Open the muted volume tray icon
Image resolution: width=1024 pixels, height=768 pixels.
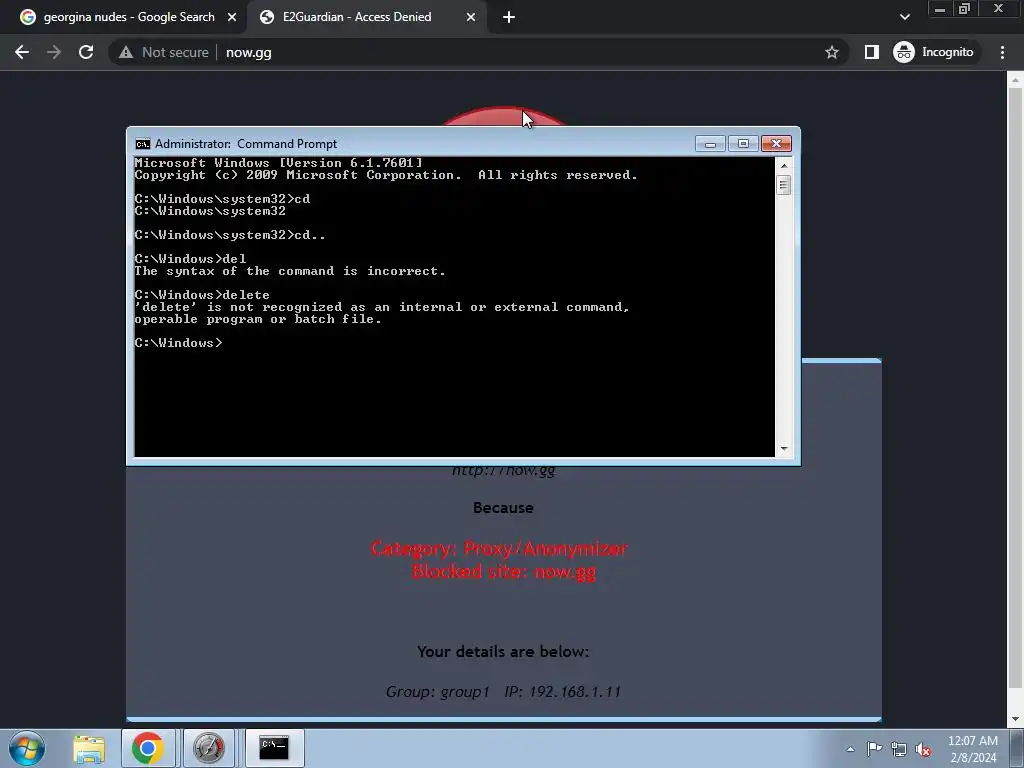pos(923,749)
